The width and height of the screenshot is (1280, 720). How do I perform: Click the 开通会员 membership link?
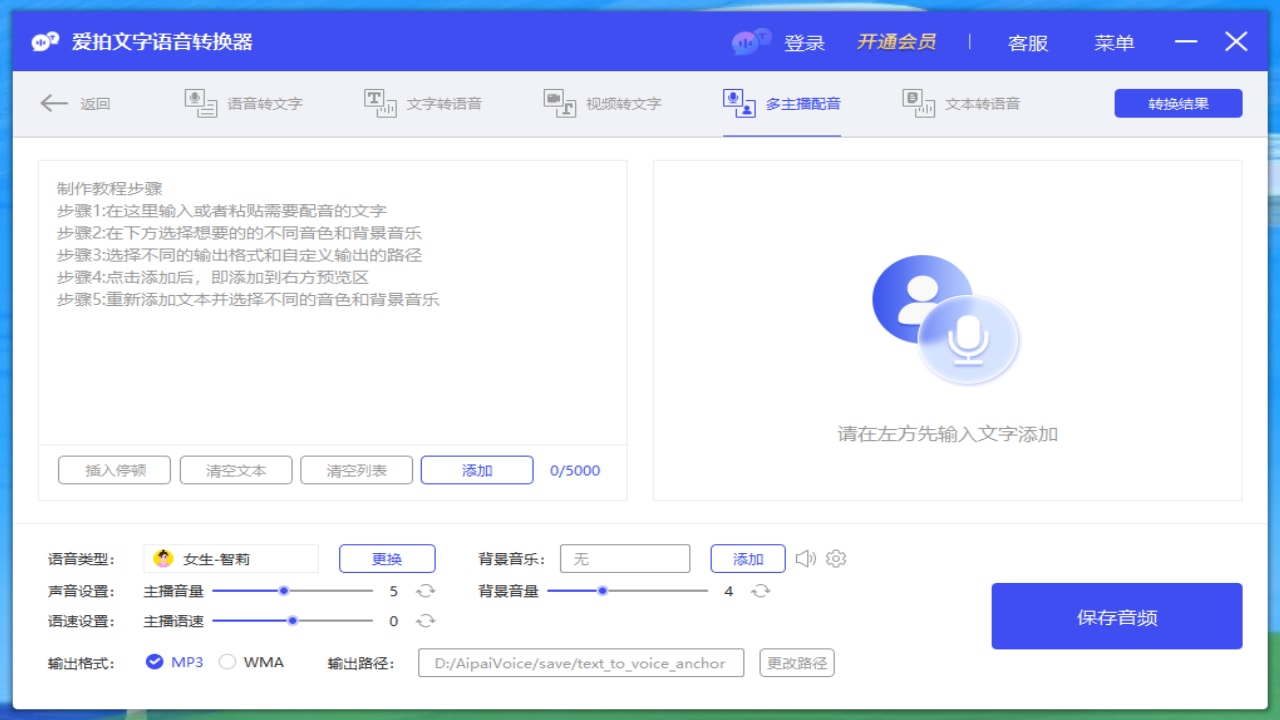point(897,42)
